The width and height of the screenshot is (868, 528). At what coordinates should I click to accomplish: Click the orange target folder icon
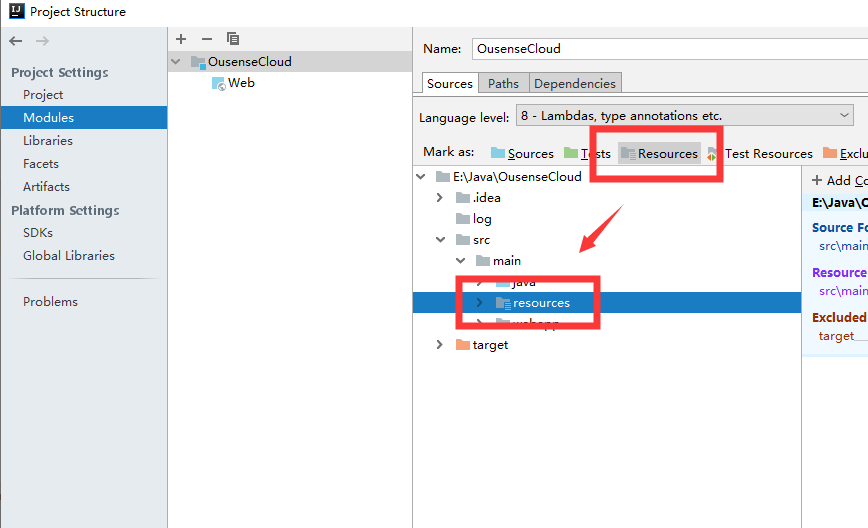463,345
